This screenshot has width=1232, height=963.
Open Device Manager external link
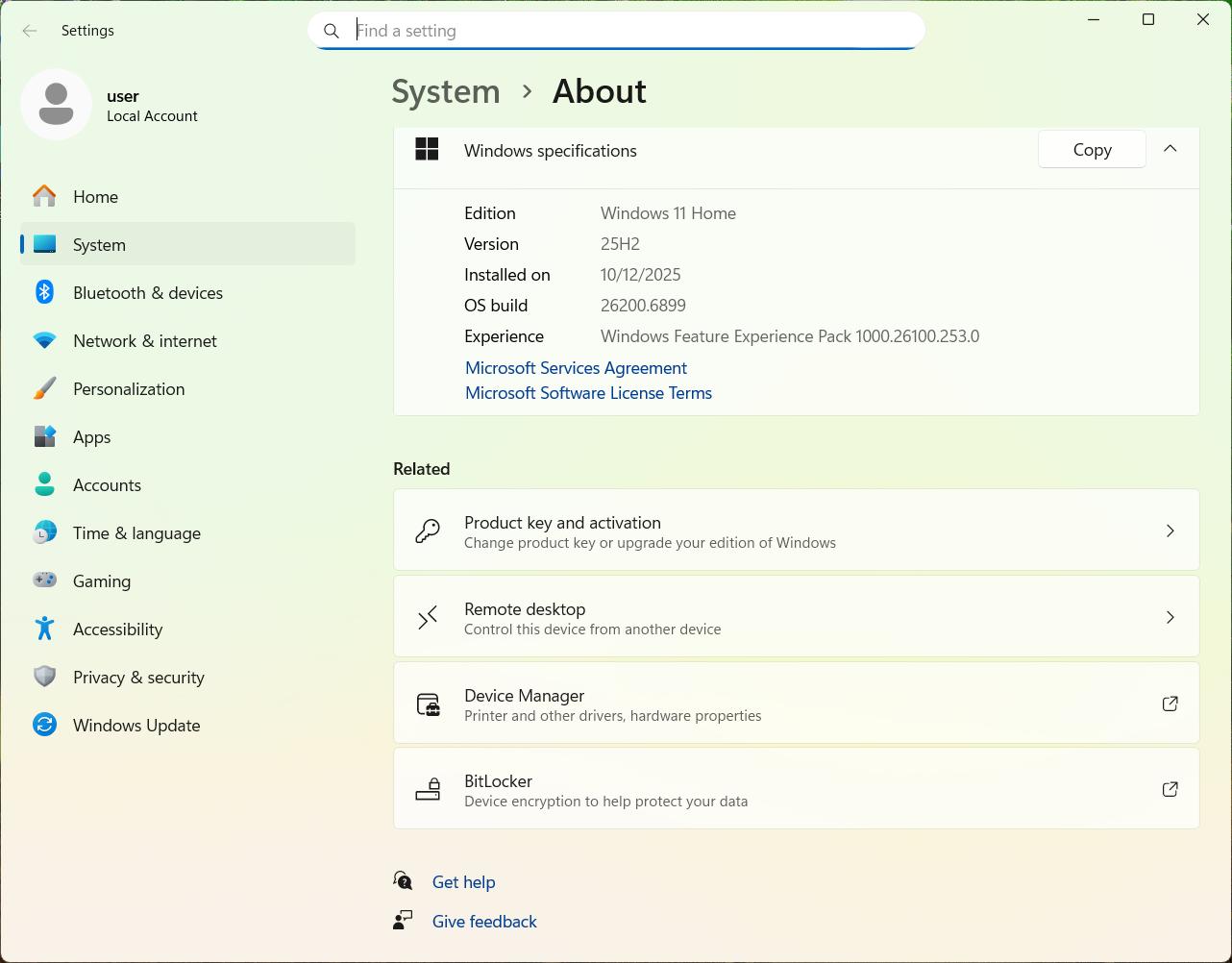1170,704
